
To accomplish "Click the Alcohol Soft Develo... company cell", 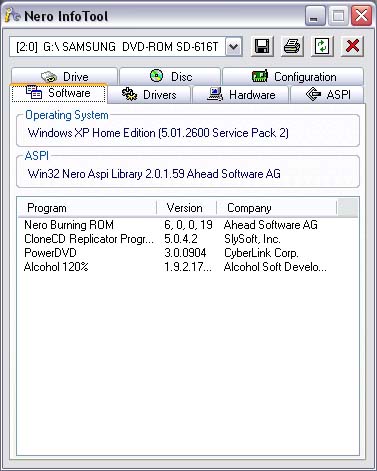I will click(275, 267).
